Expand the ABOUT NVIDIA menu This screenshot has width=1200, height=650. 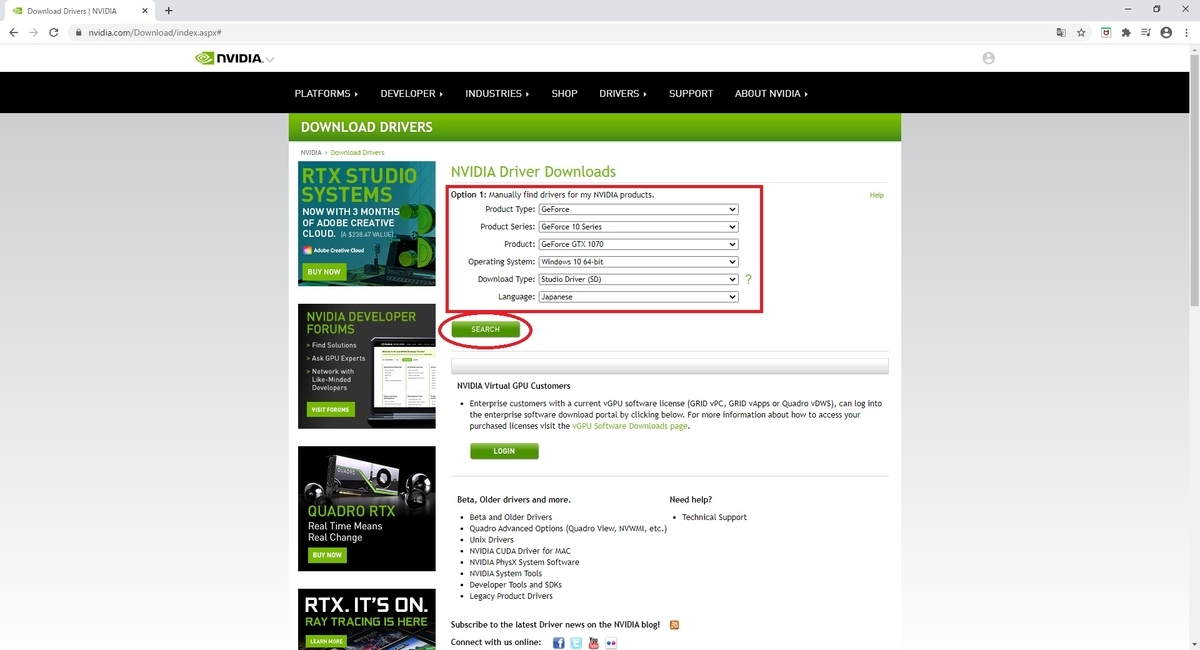(771, 94)
